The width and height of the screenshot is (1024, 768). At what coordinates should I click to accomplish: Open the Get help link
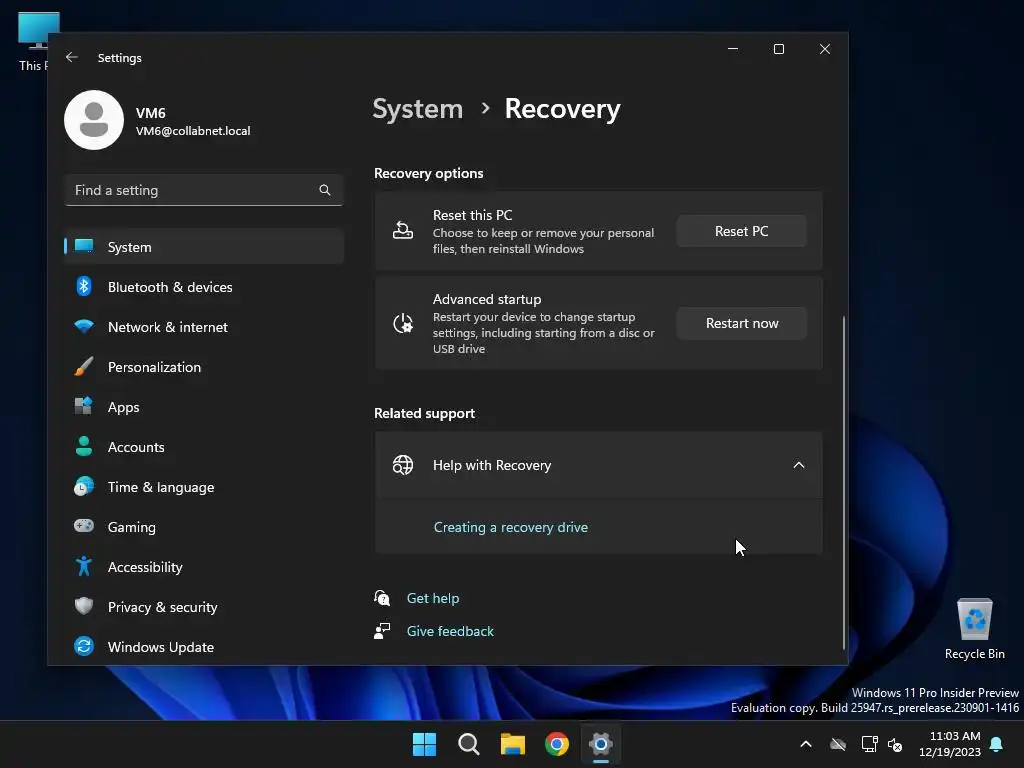click(433, 598)
